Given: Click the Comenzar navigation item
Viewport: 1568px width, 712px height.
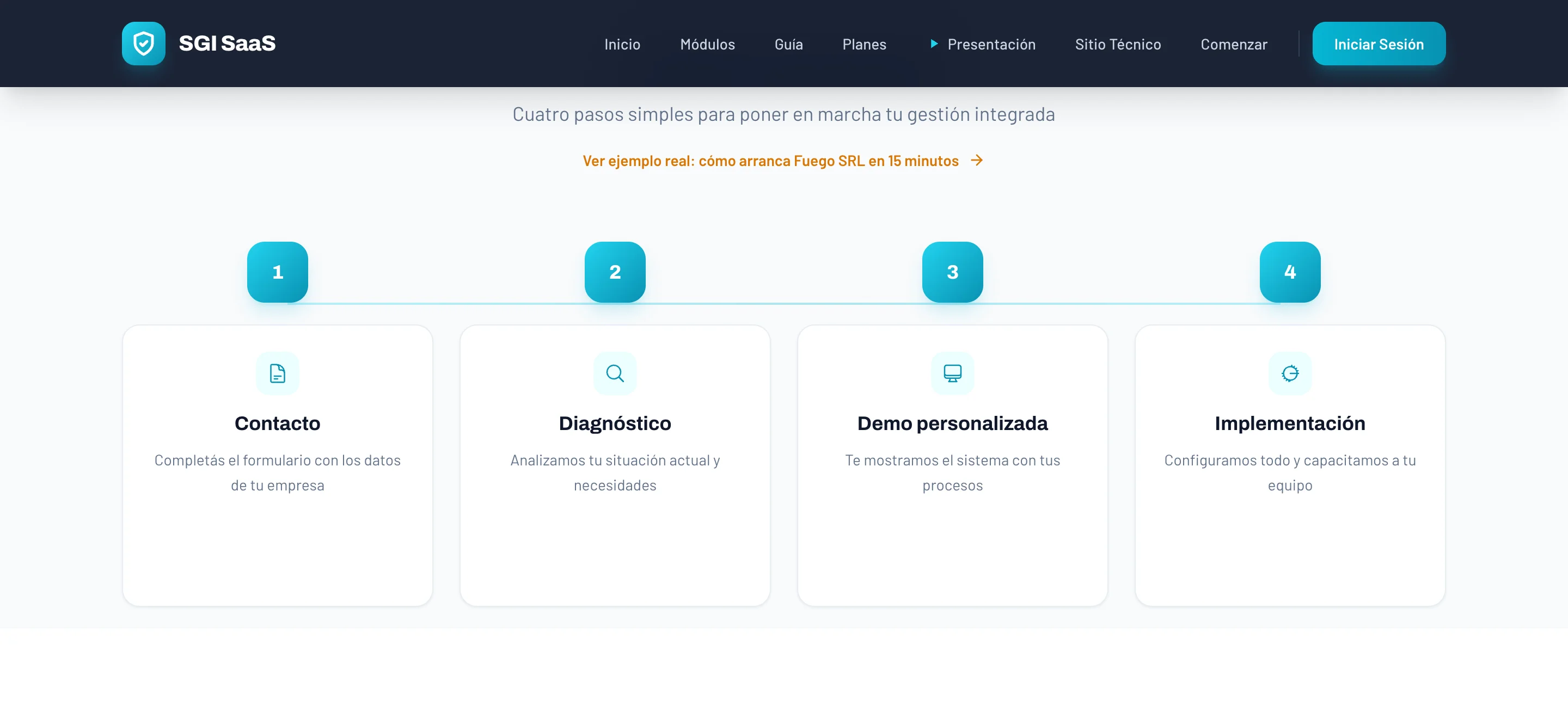Looking at the screenshot, I should [x=1233, y=44].
